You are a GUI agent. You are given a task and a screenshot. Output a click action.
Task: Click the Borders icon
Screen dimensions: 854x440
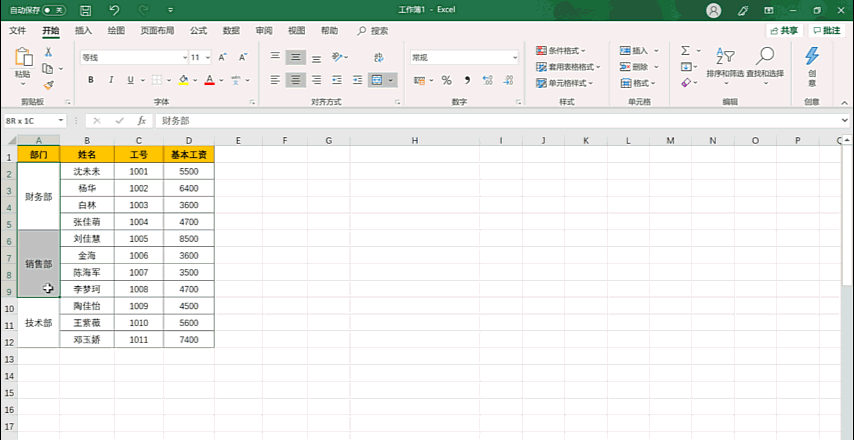tap(157, 80)
